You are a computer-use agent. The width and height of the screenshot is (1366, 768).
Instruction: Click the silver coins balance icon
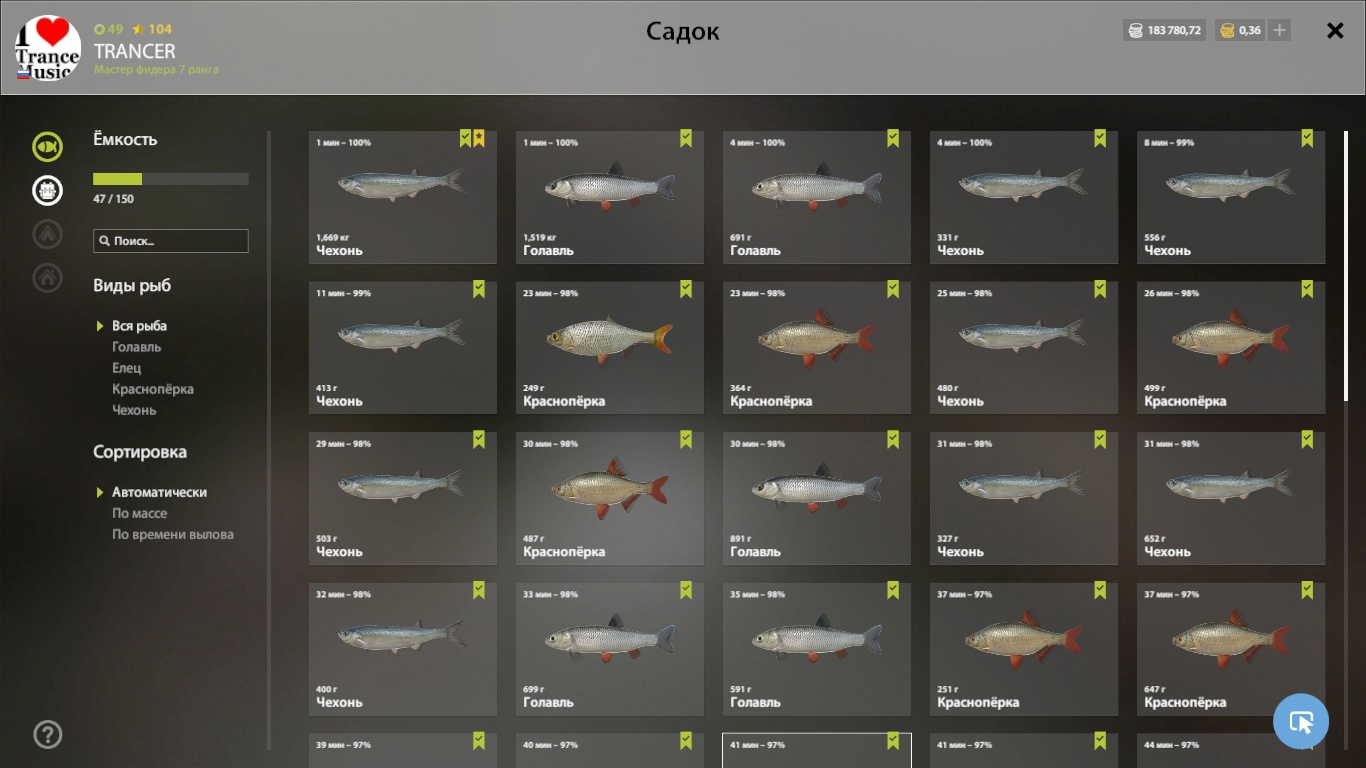[1135, 30]
